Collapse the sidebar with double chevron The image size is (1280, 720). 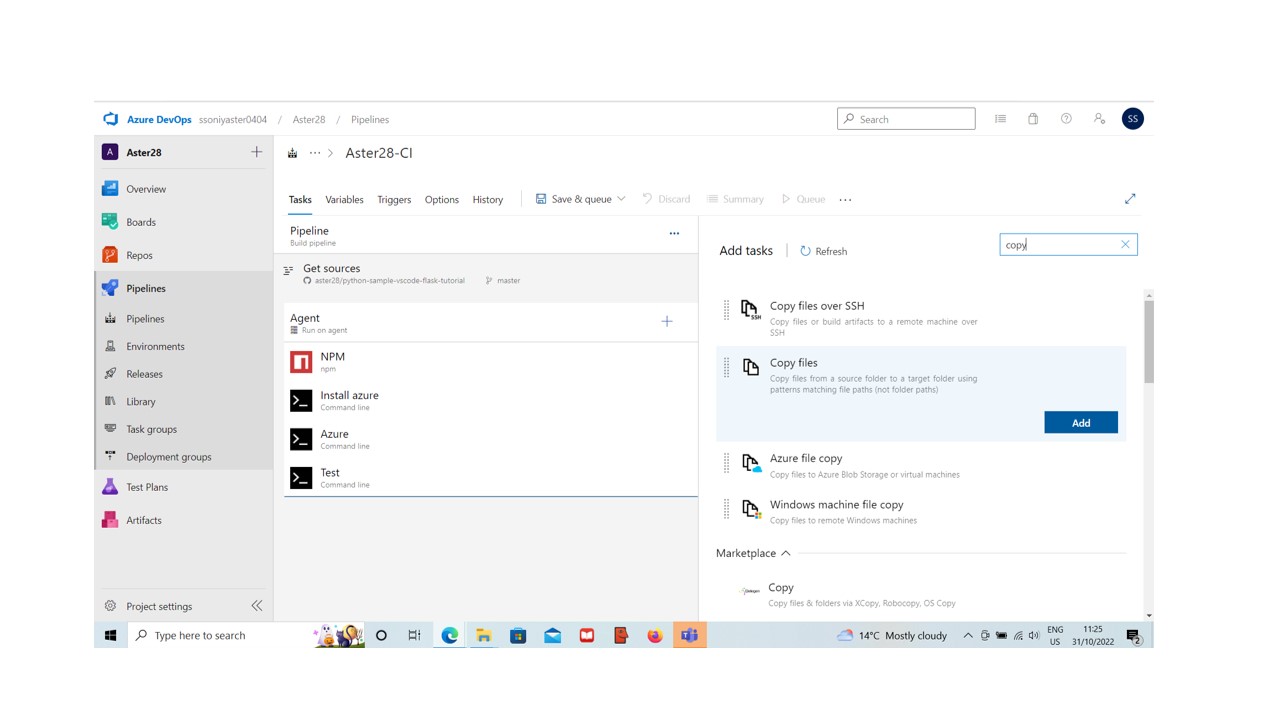[257, 606]
